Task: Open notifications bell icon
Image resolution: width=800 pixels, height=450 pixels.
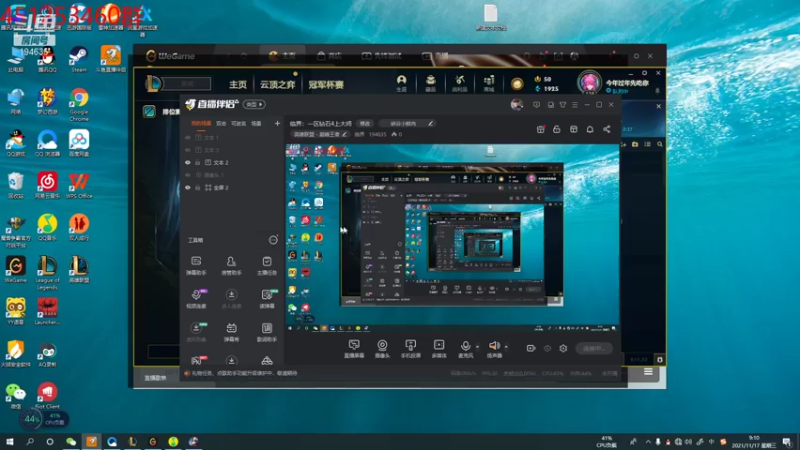Action: pos(590,130)
